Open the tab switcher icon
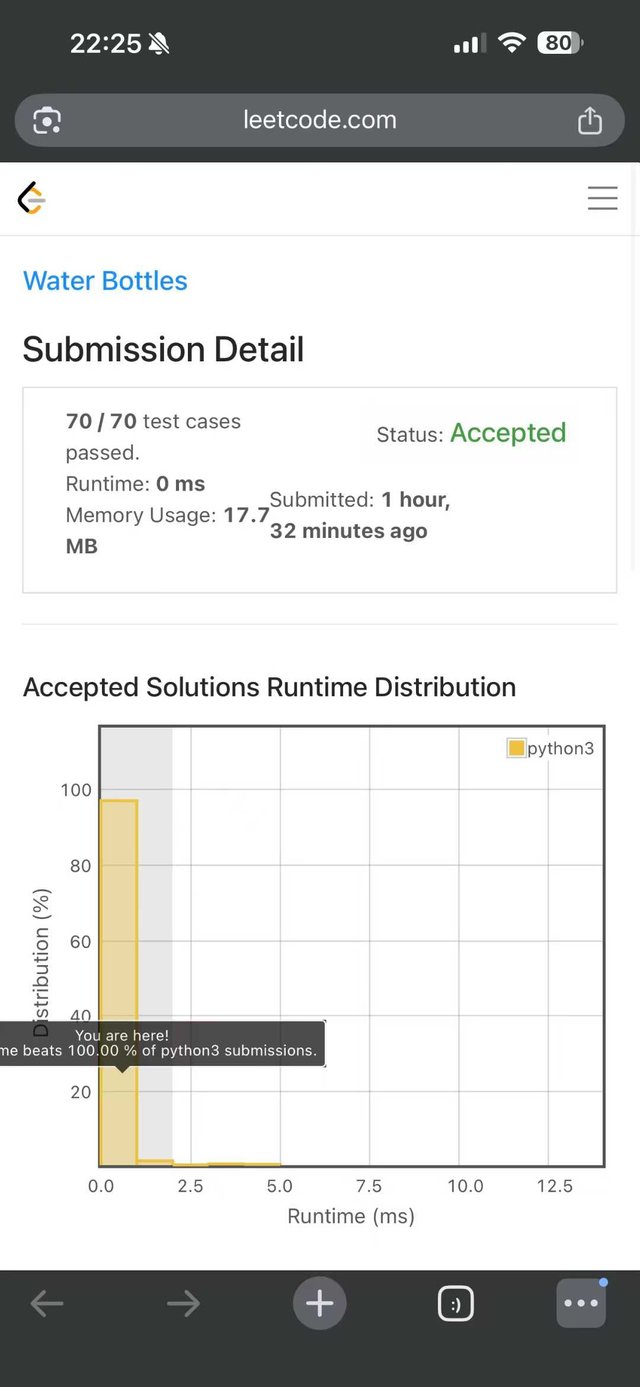Viewport: 640px width, 1387px height. click(456, 1303)
